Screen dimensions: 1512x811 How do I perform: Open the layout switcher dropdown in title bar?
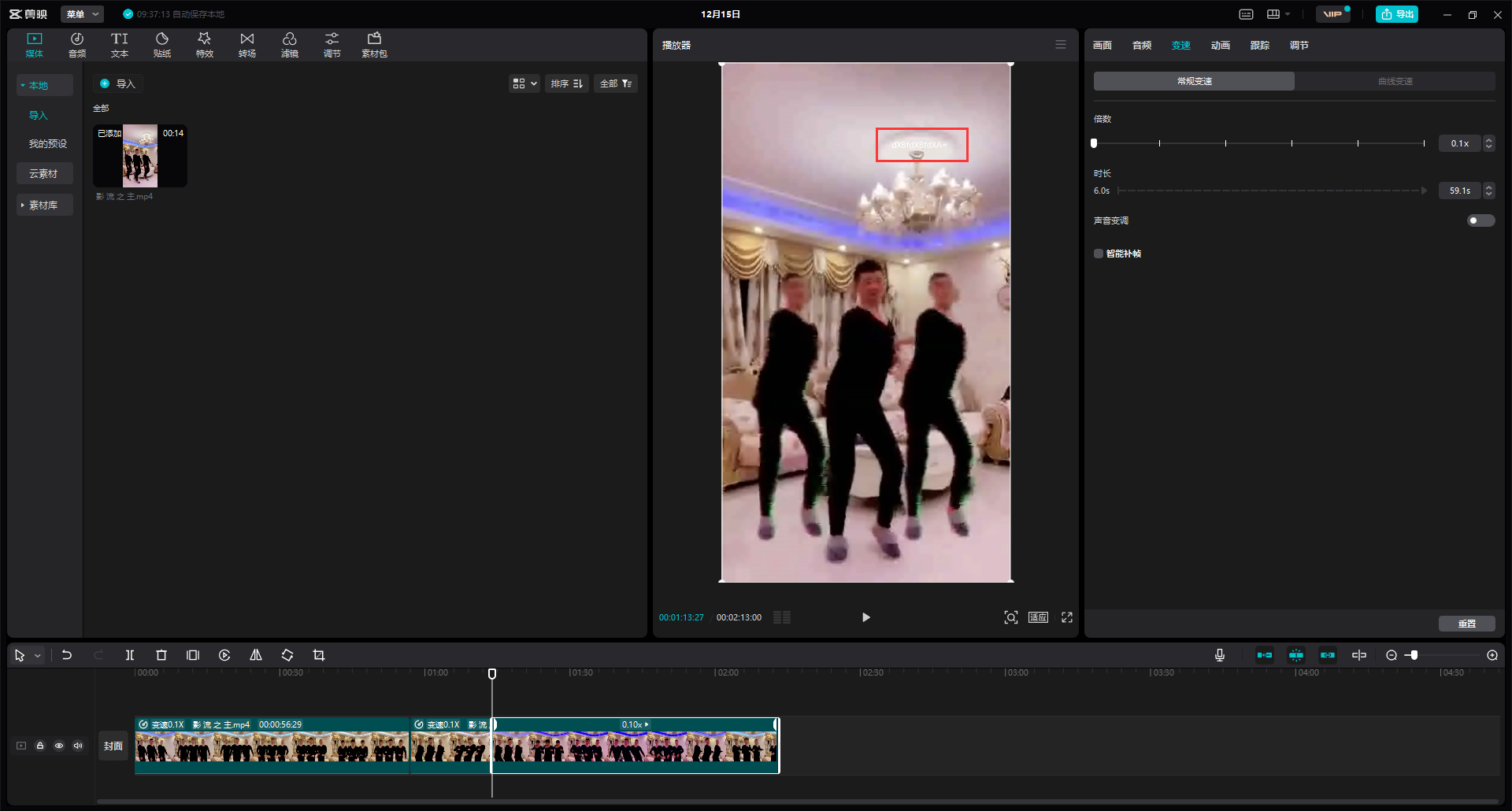1278,14
